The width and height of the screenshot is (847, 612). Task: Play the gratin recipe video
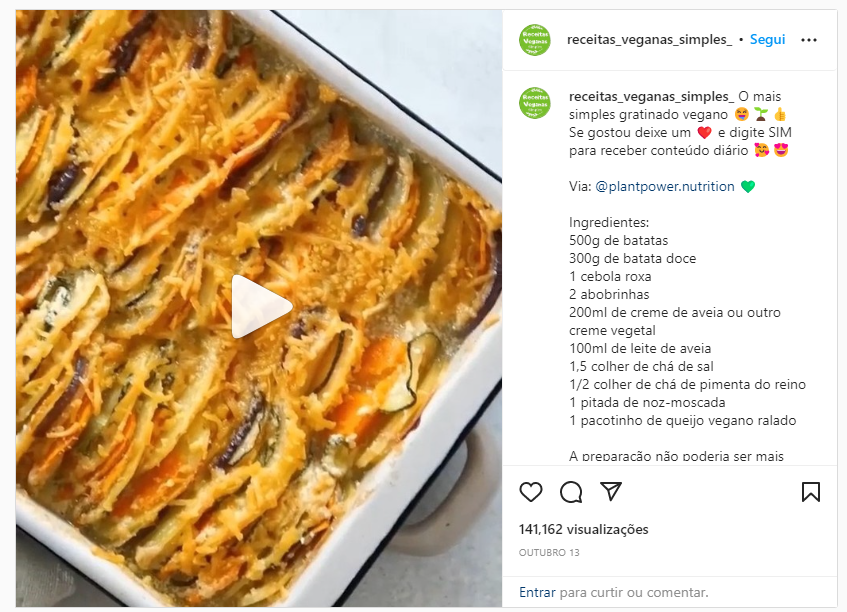click(261, 306)
